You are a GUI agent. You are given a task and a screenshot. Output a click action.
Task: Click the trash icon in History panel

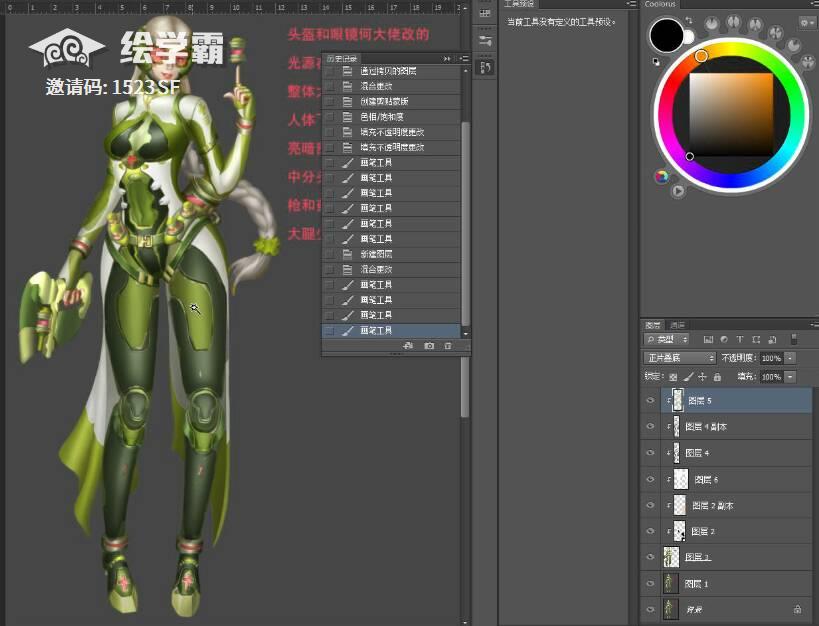448,346
